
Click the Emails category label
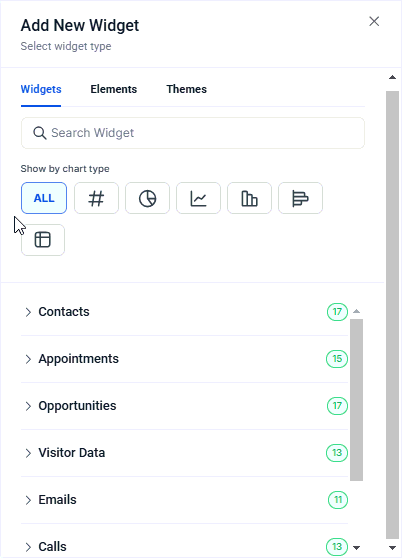tap(57, 500)
